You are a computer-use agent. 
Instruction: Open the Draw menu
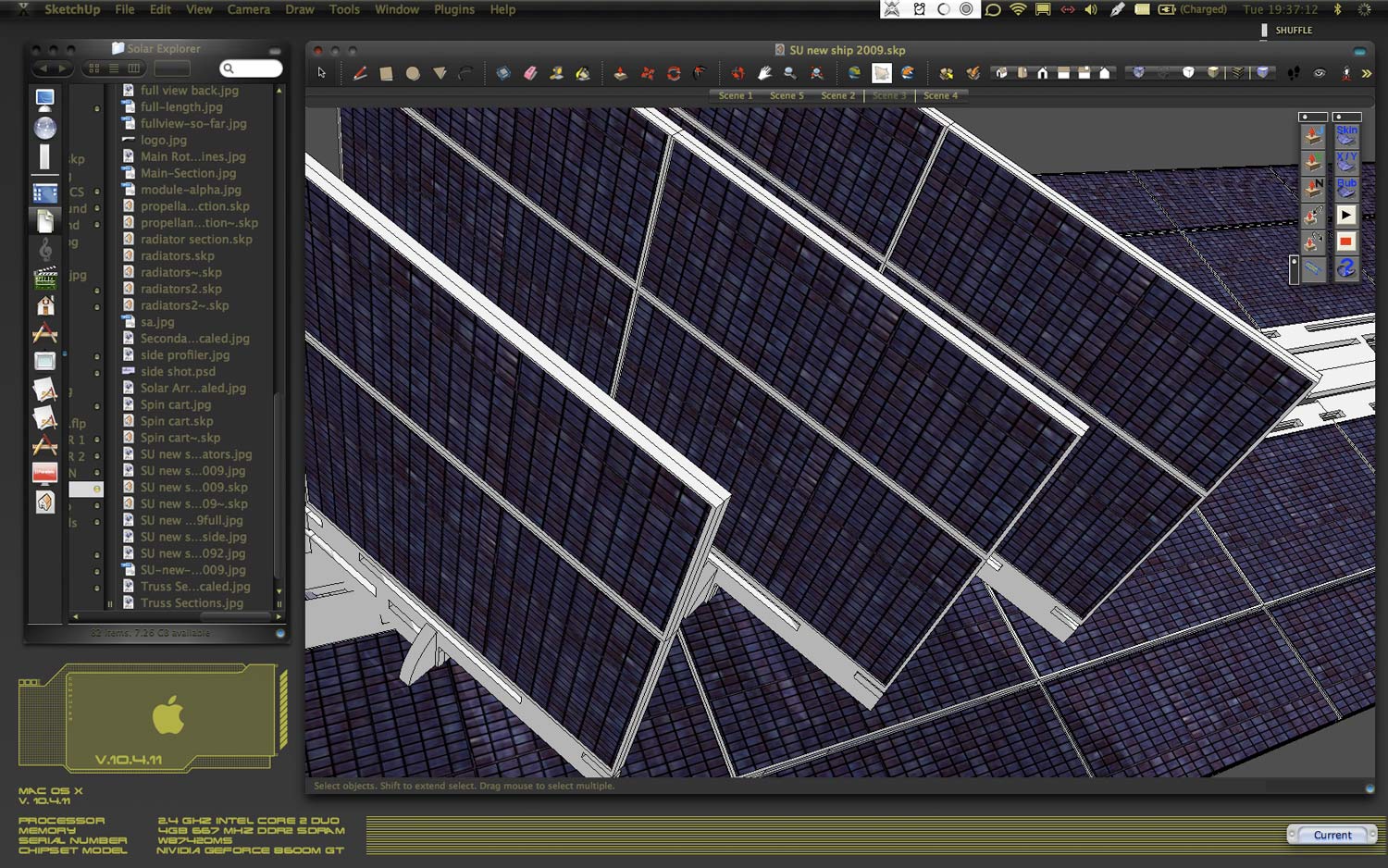click(x=300, y=9)
